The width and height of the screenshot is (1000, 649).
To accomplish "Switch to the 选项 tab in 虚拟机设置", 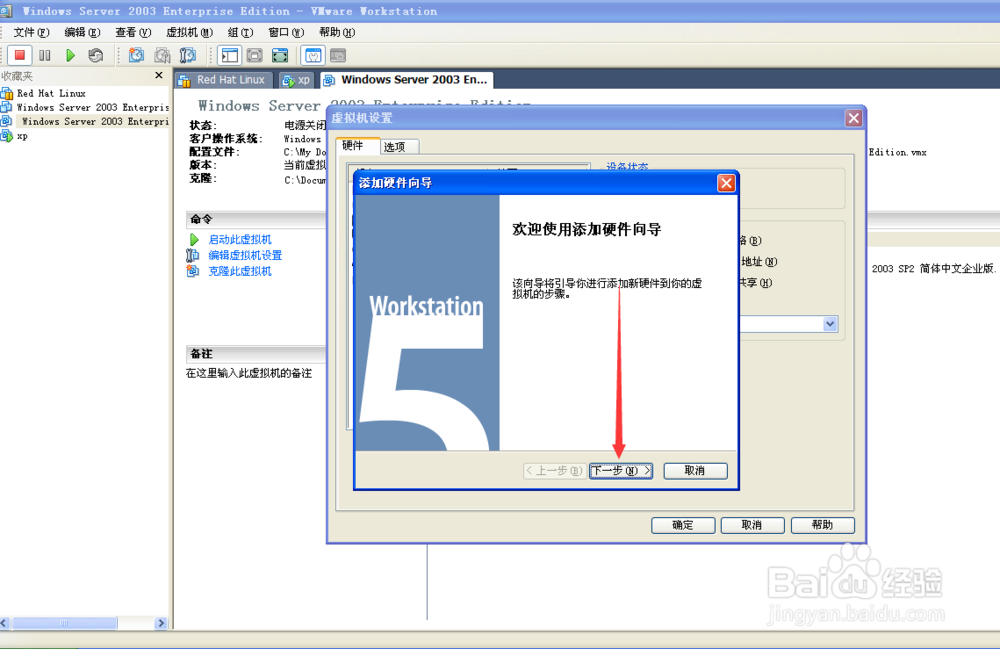I will pos(399,147).
